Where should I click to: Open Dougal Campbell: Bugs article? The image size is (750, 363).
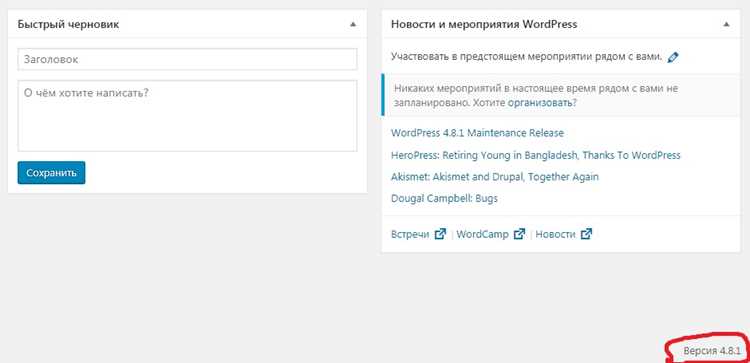click(444, 198)
